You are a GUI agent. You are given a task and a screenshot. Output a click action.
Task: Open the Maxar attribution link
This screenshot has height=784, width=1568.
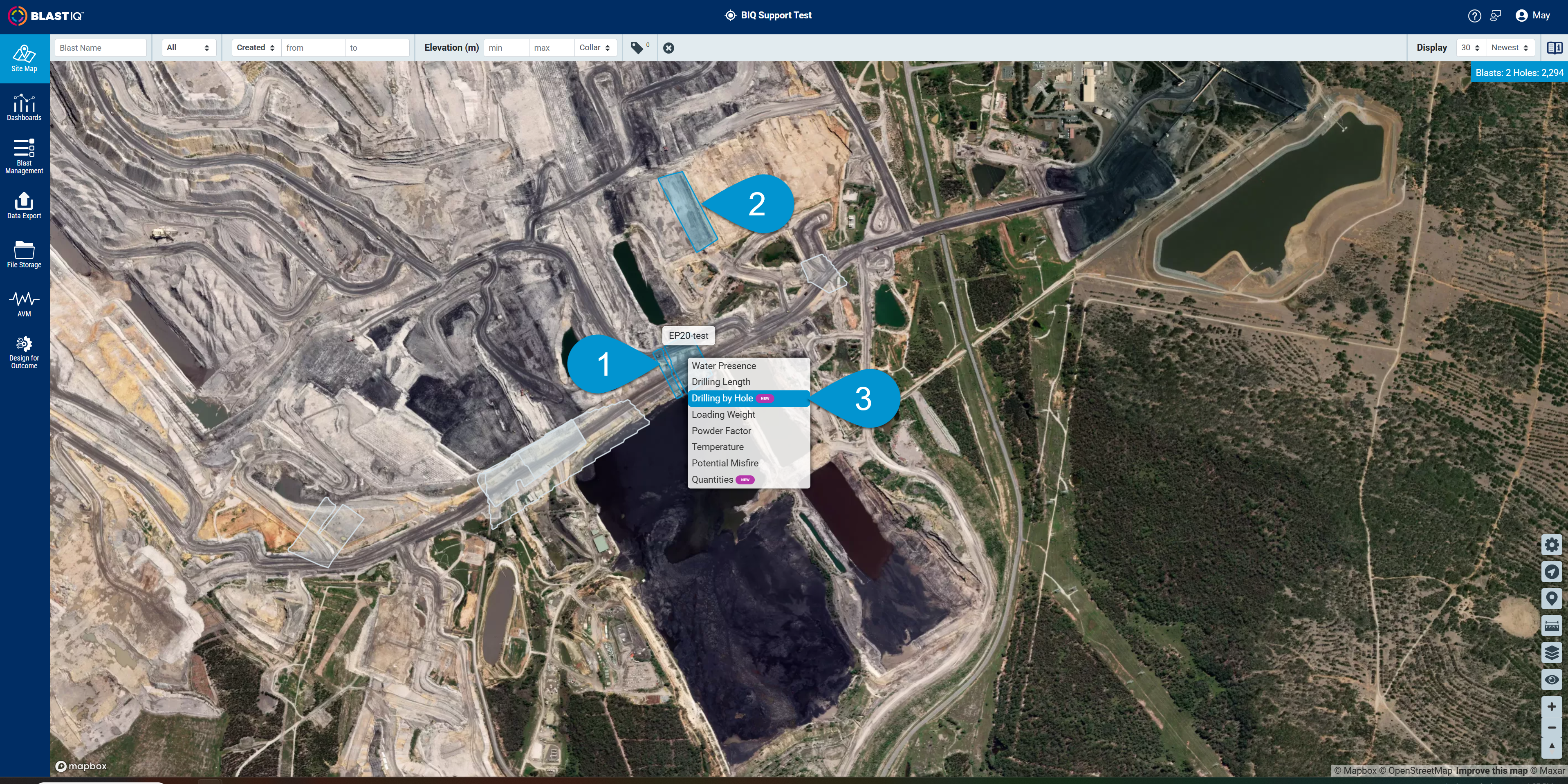(x=1547, y=771)
